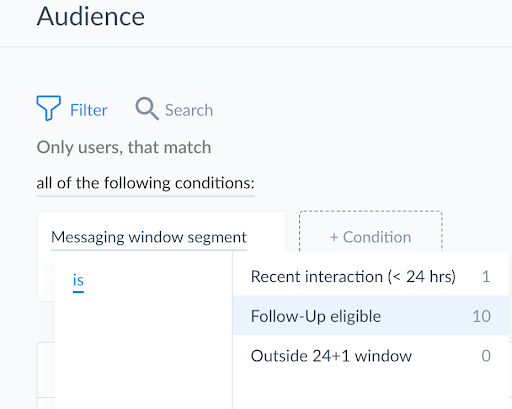Expand the Messaging window segment field
The height and width of the screenshot is (409, 512).
tap(149, 238)
